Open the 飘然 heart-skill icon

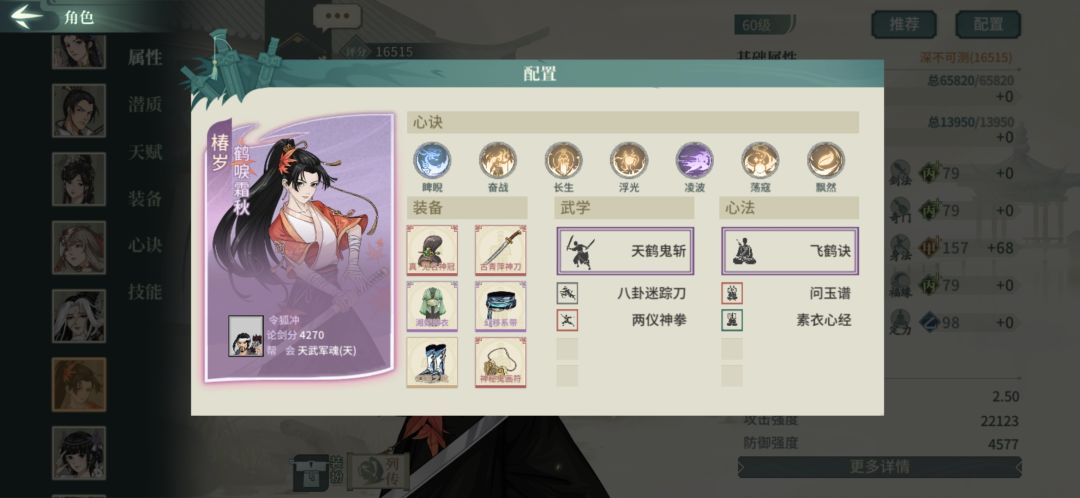825,160
